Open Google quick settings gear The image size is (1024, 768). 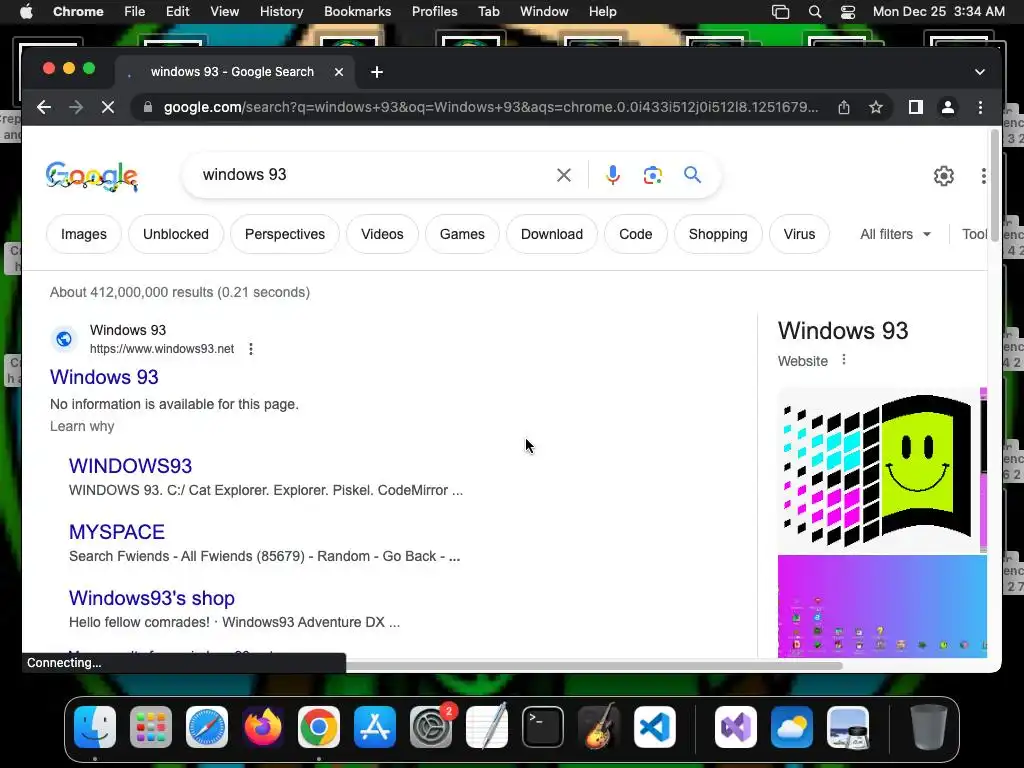point(944,176)
